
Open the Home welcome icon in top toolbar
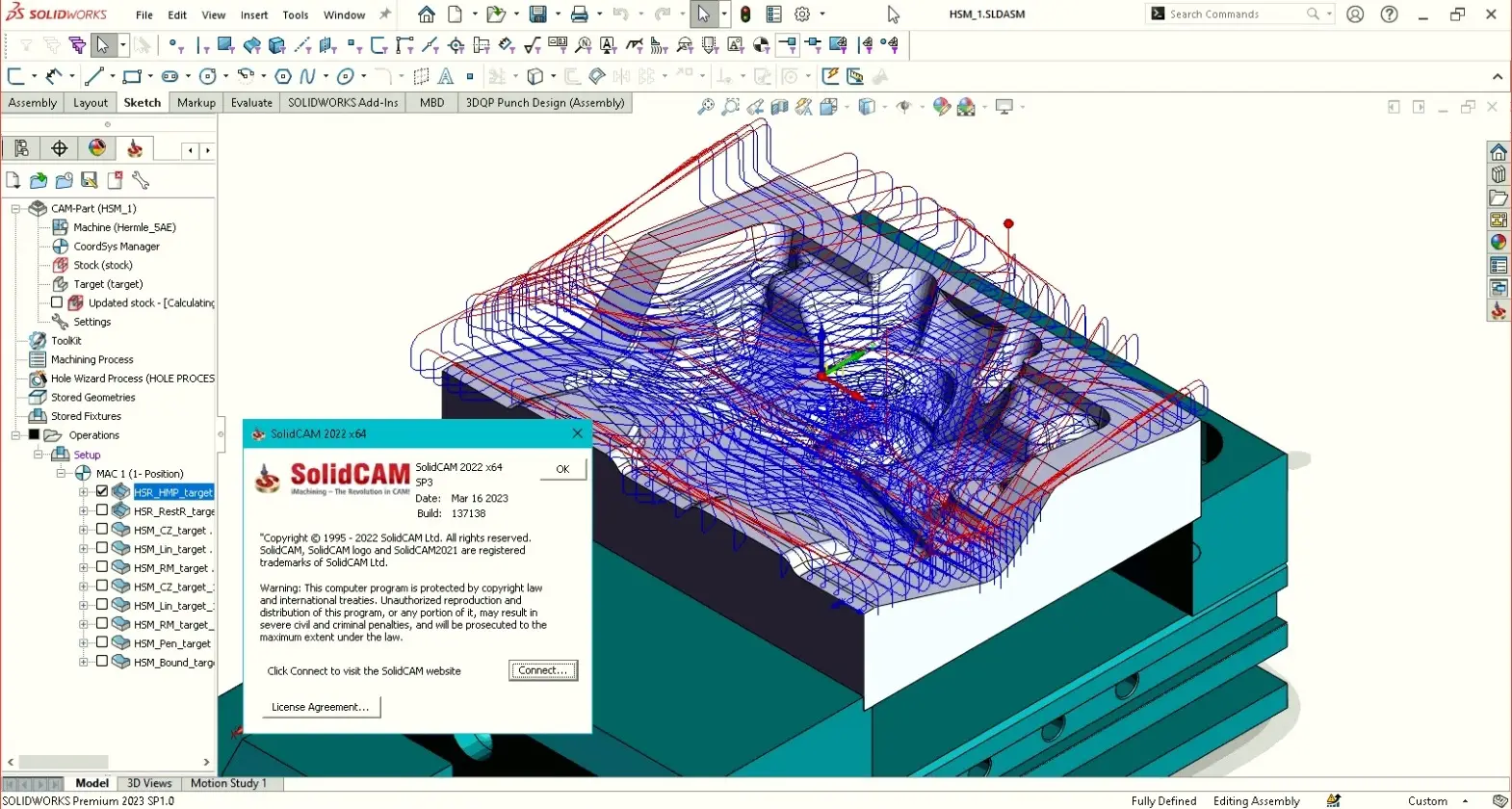click(x=426, y=14)
